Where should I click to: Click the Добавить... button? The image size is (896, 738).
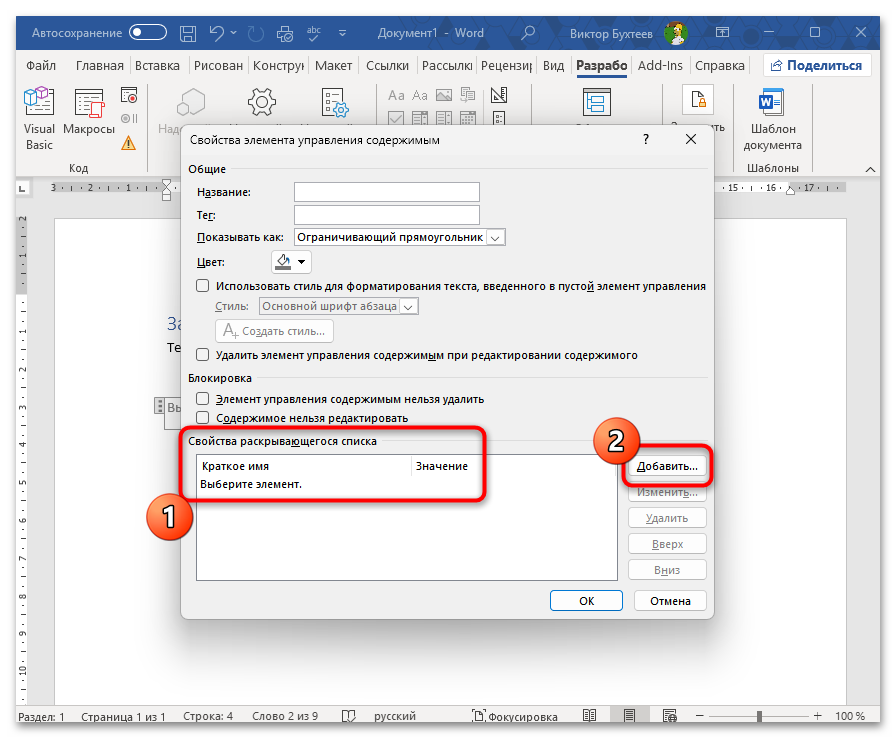667,466
